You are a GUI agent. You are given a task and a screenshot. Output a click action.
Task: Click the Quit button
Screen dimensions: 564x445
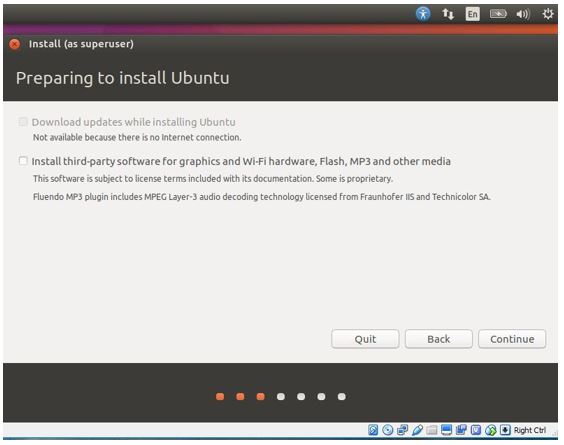365,339
